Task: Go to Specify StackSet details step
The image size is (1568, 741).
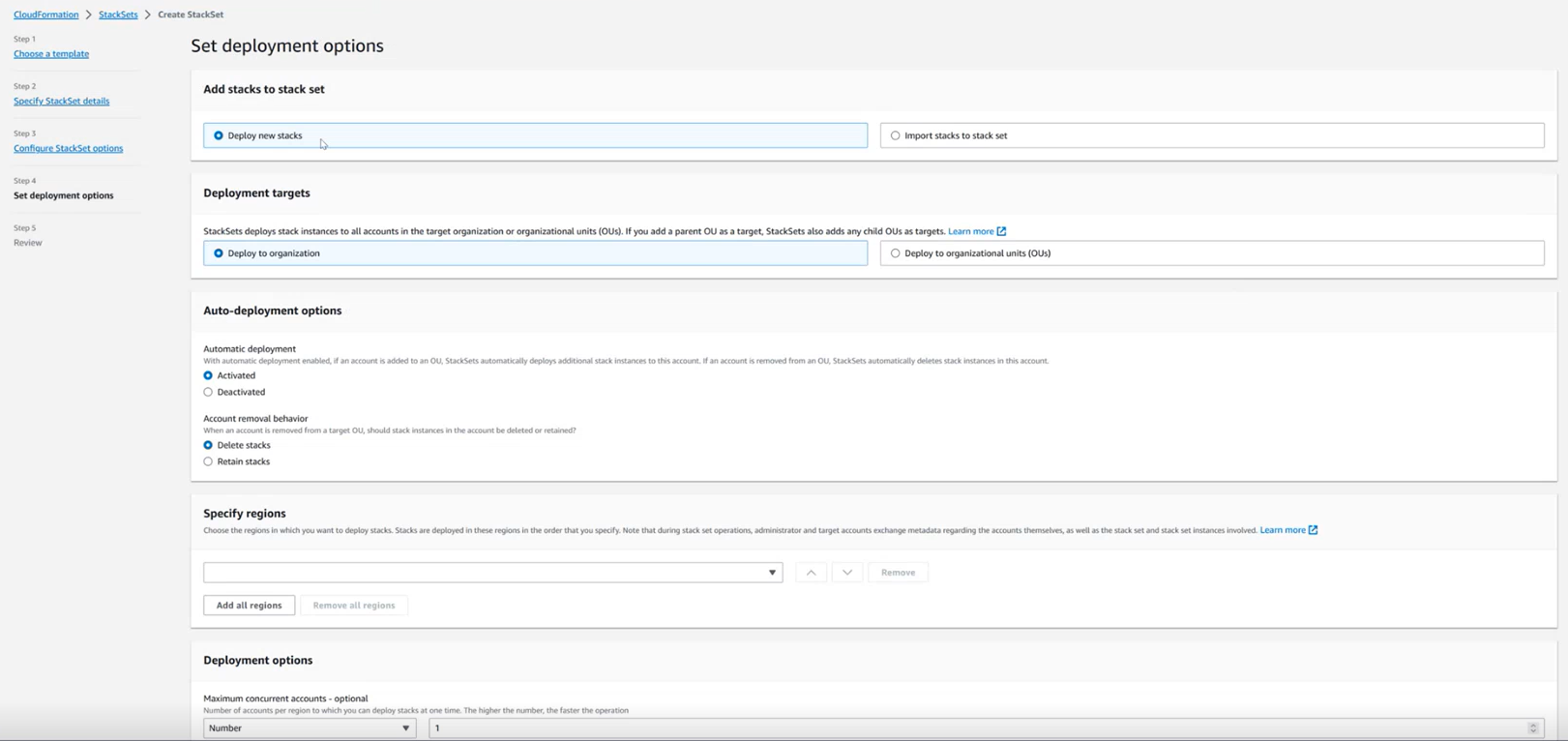Action: point(61,101)
